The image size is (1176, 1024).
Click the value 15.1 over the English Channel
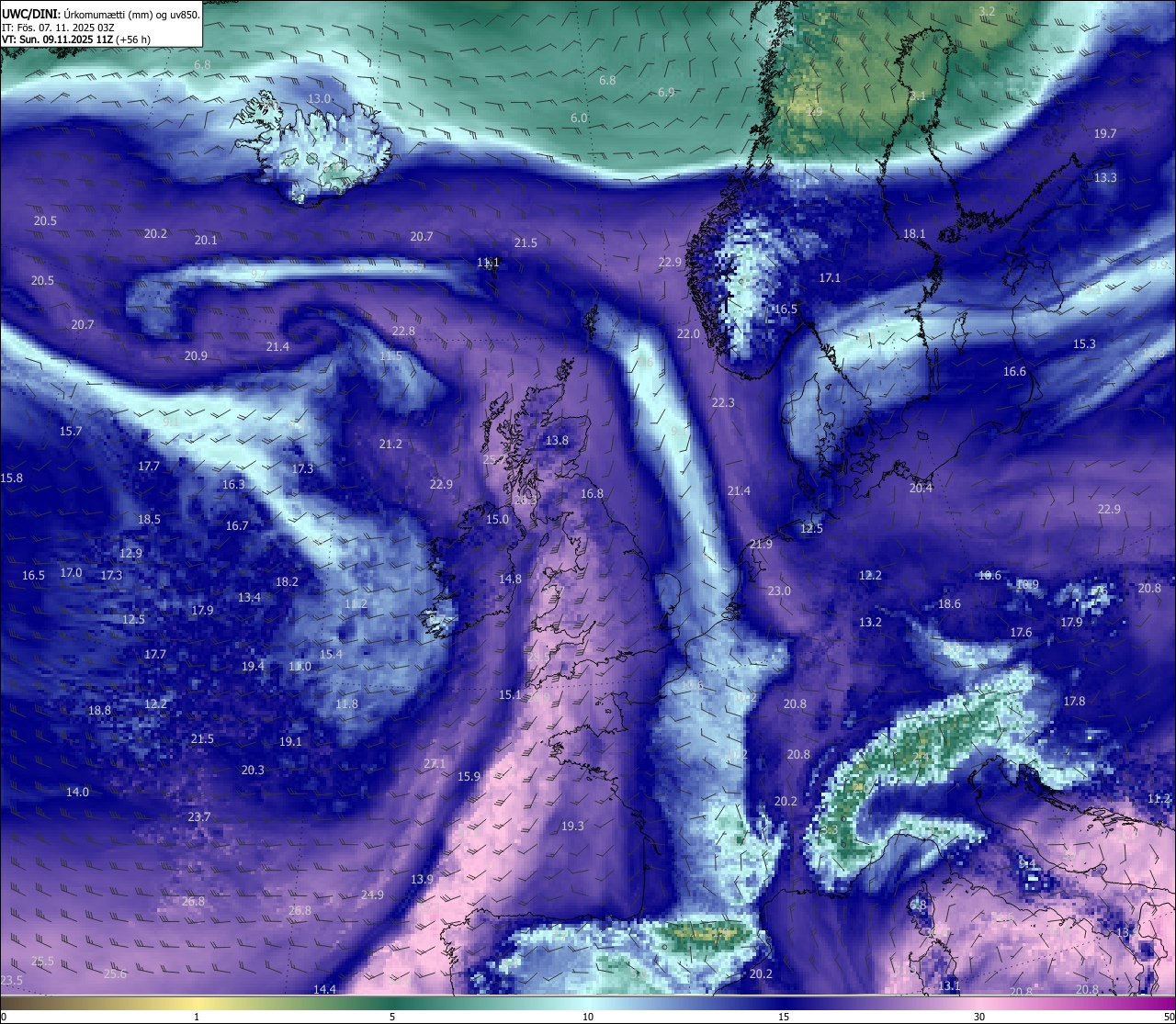pos(510,694)
